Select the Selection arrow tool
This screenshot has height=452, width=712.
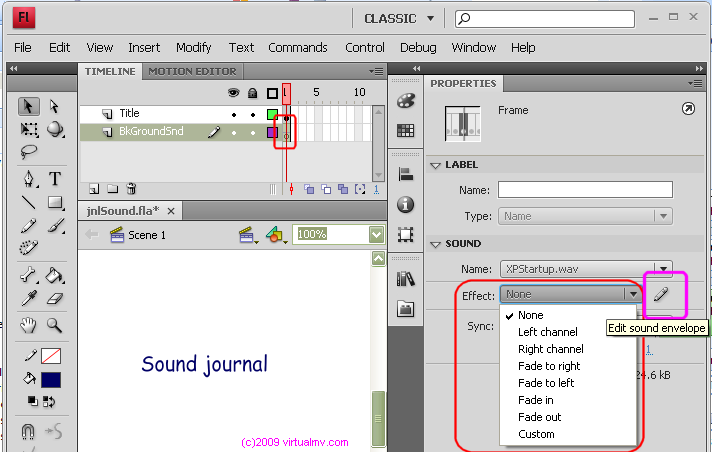point(29,107)
